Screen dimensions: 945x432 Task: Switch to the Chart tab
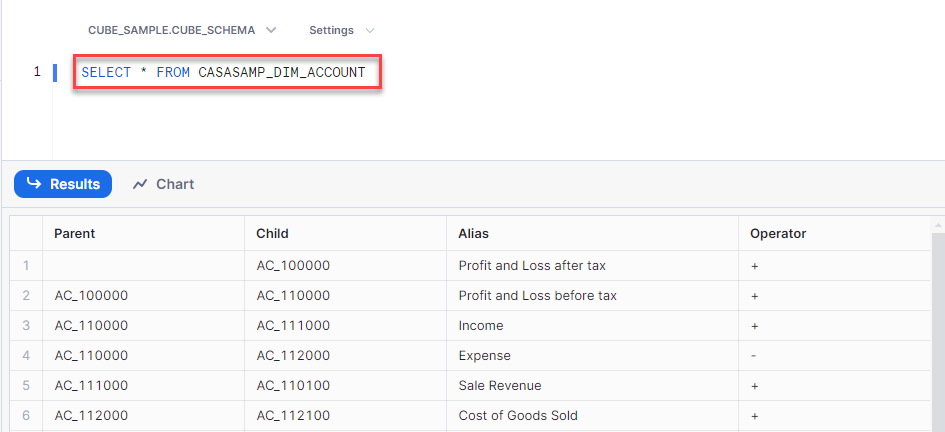(163, 184)
